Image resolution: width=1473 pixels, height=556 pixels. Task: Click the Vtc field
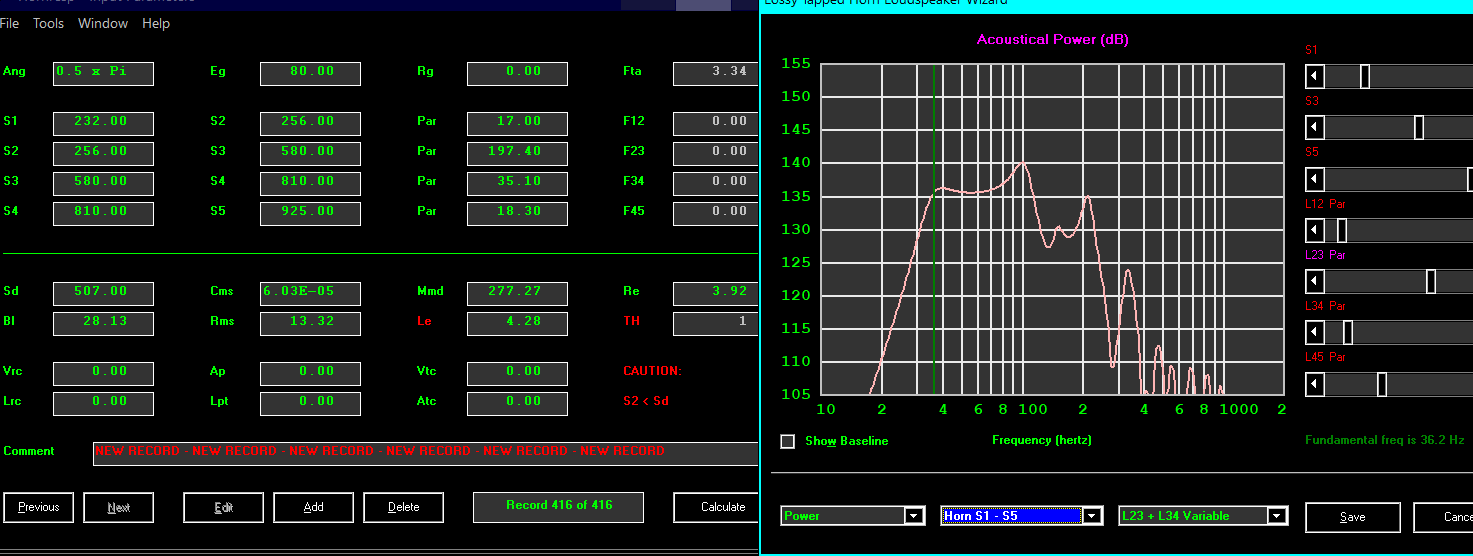tap(517, 373)
